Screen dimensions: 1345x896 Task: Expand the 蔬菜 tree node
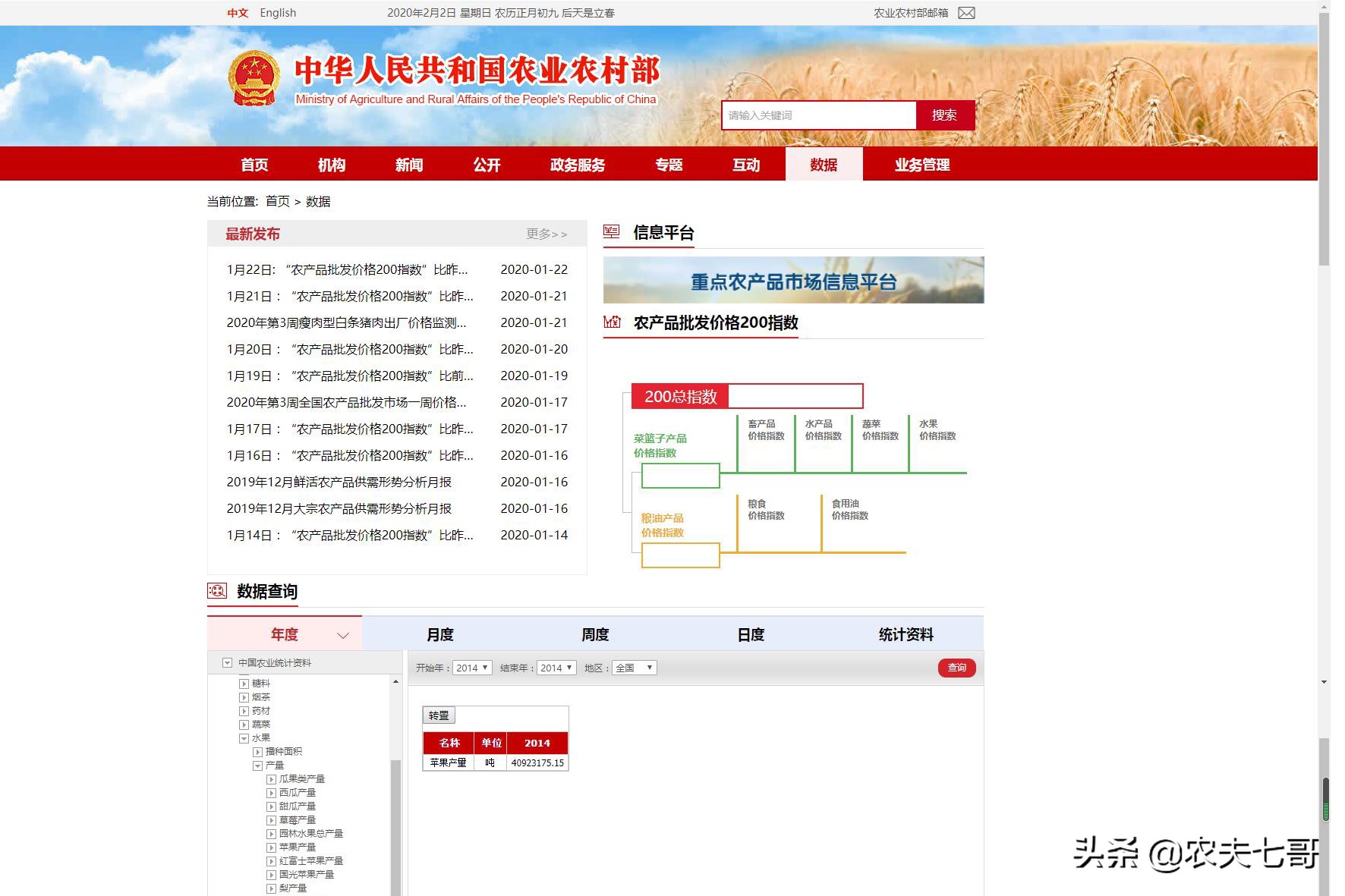[243, 724]
